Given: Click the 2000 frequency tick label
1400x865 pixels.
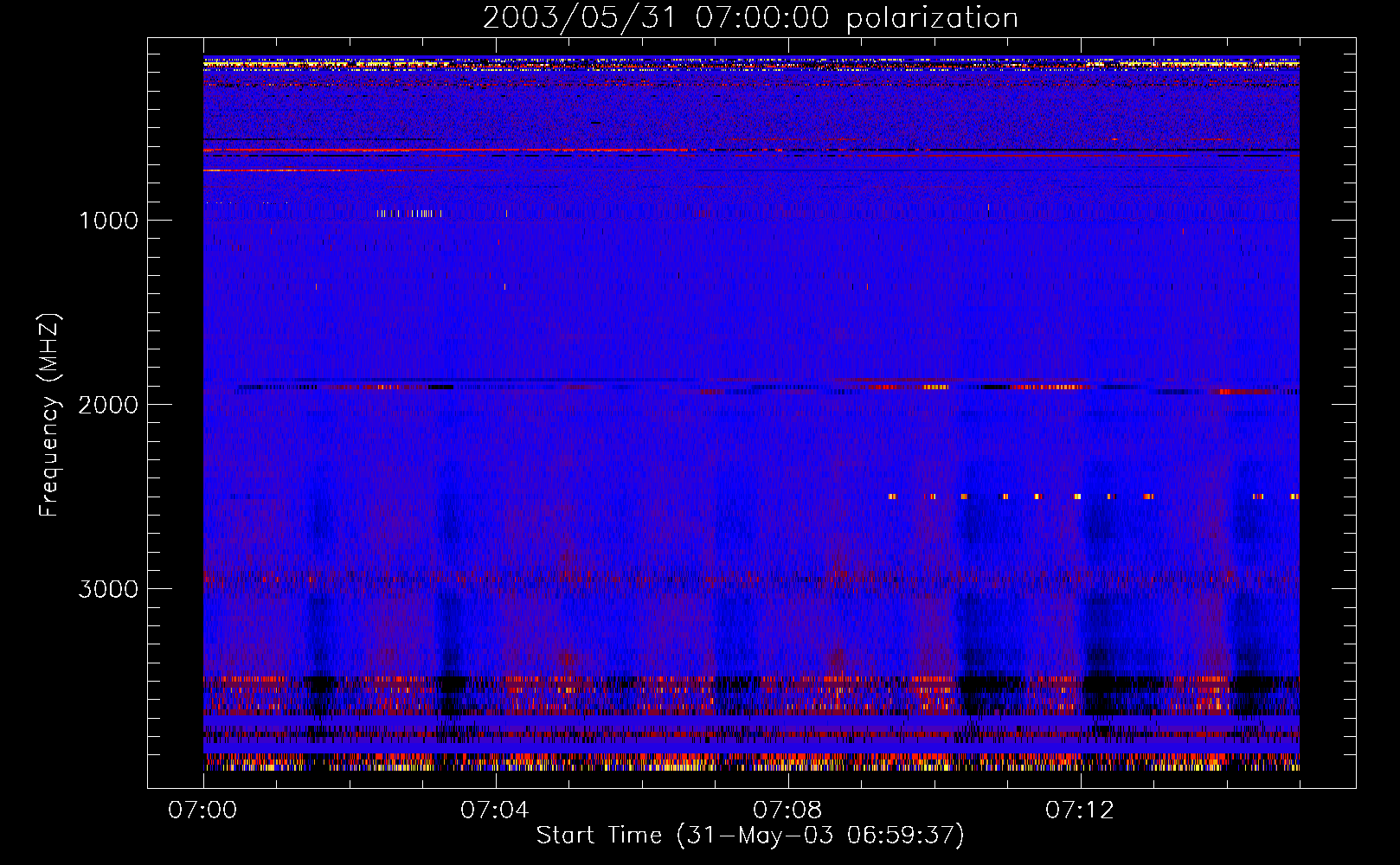Looking at the screenshot, I should tap(108, 405).
